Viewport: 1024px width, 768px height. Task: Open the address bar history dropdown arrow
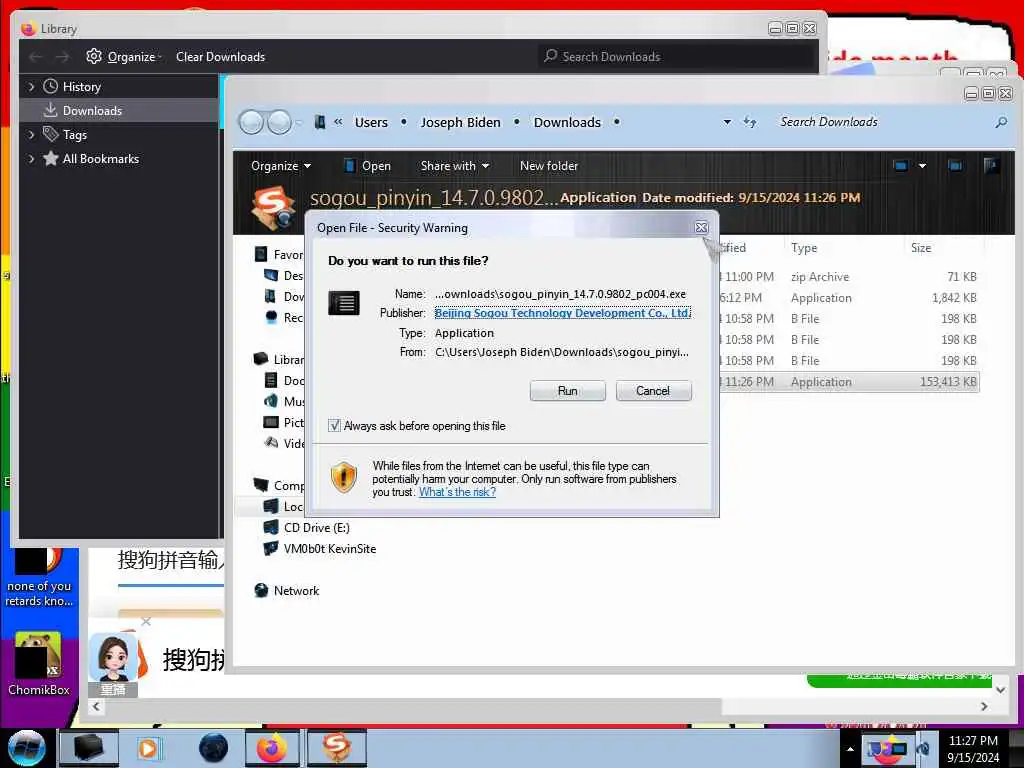click(x=727, y=122)
